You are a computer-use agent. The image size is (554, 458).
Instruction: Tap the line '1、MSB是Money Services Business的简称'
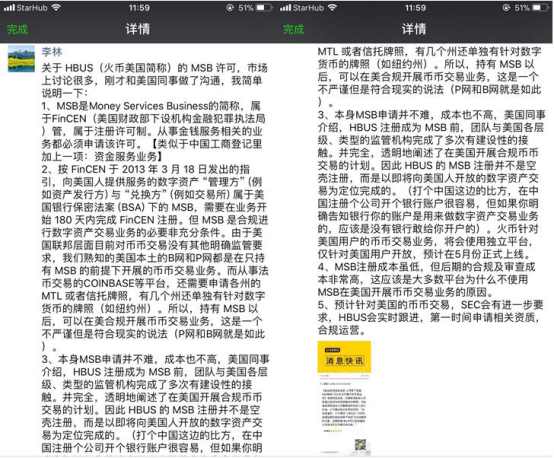[x=151, y=106]
